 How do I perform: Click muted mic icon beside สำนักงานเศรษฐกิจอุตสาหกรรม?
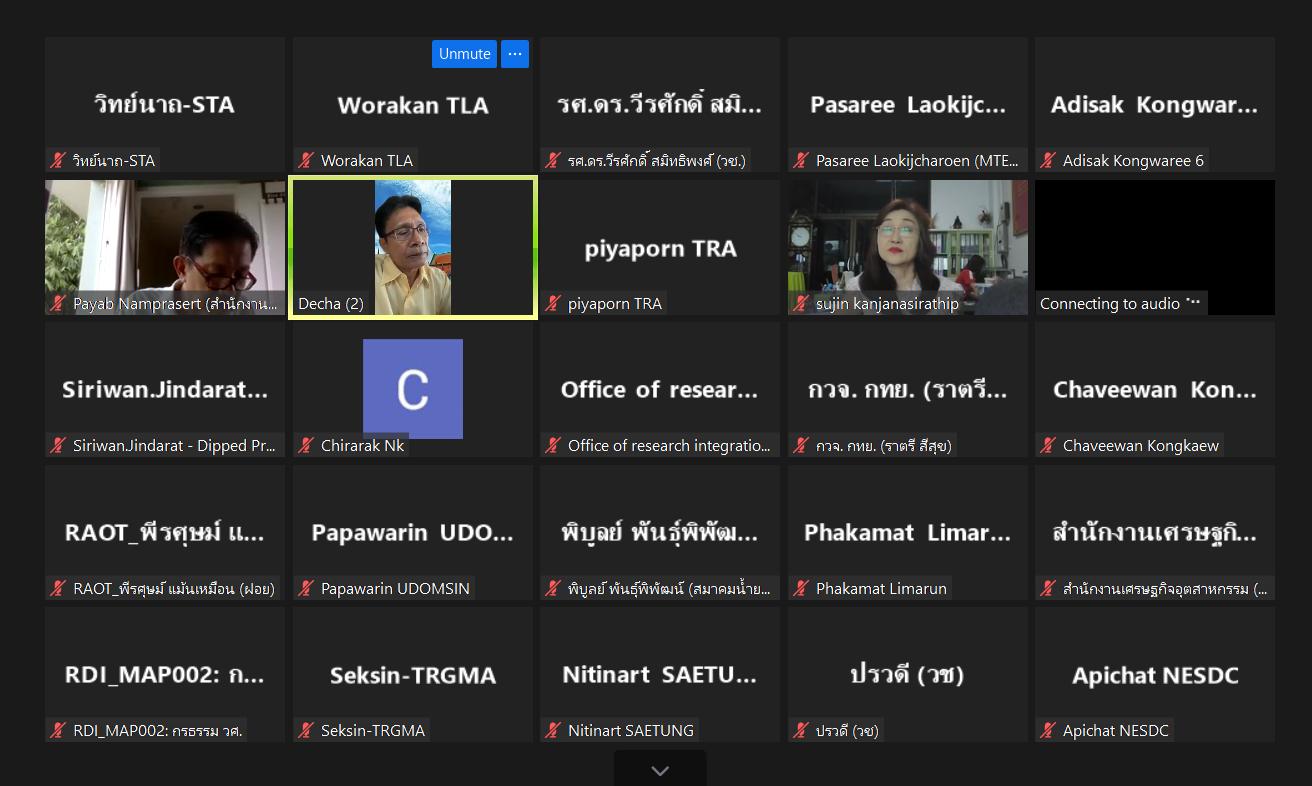[x=1049, y=589]
